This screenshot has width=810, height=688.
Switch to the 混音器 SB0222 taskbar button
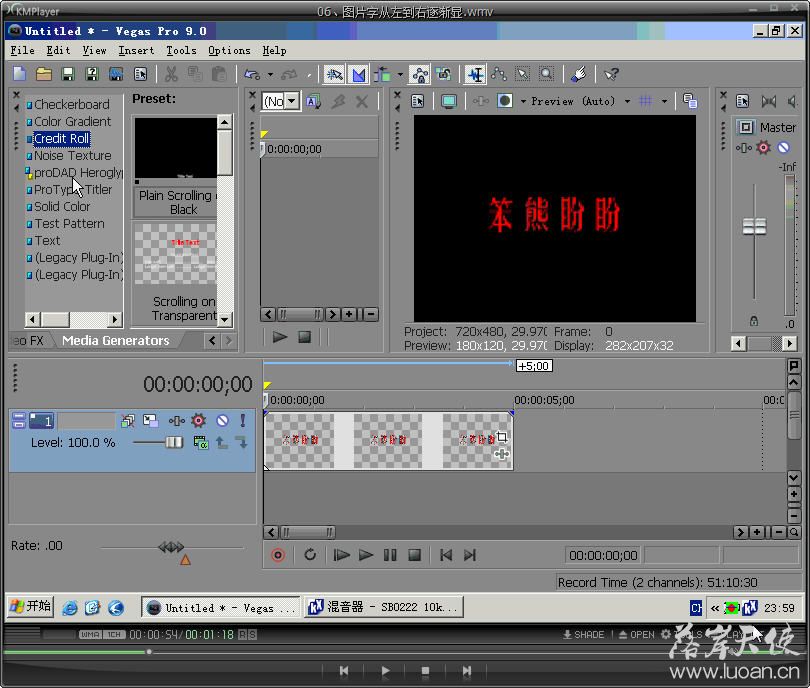(384, 607)
